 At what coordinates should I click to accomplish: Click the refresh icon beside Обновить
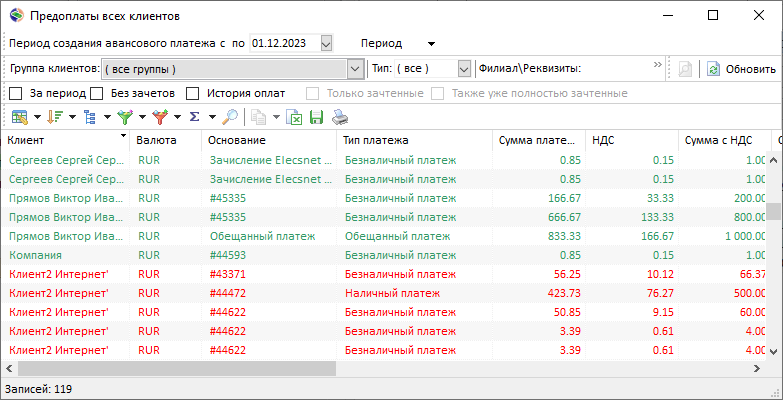714,69
